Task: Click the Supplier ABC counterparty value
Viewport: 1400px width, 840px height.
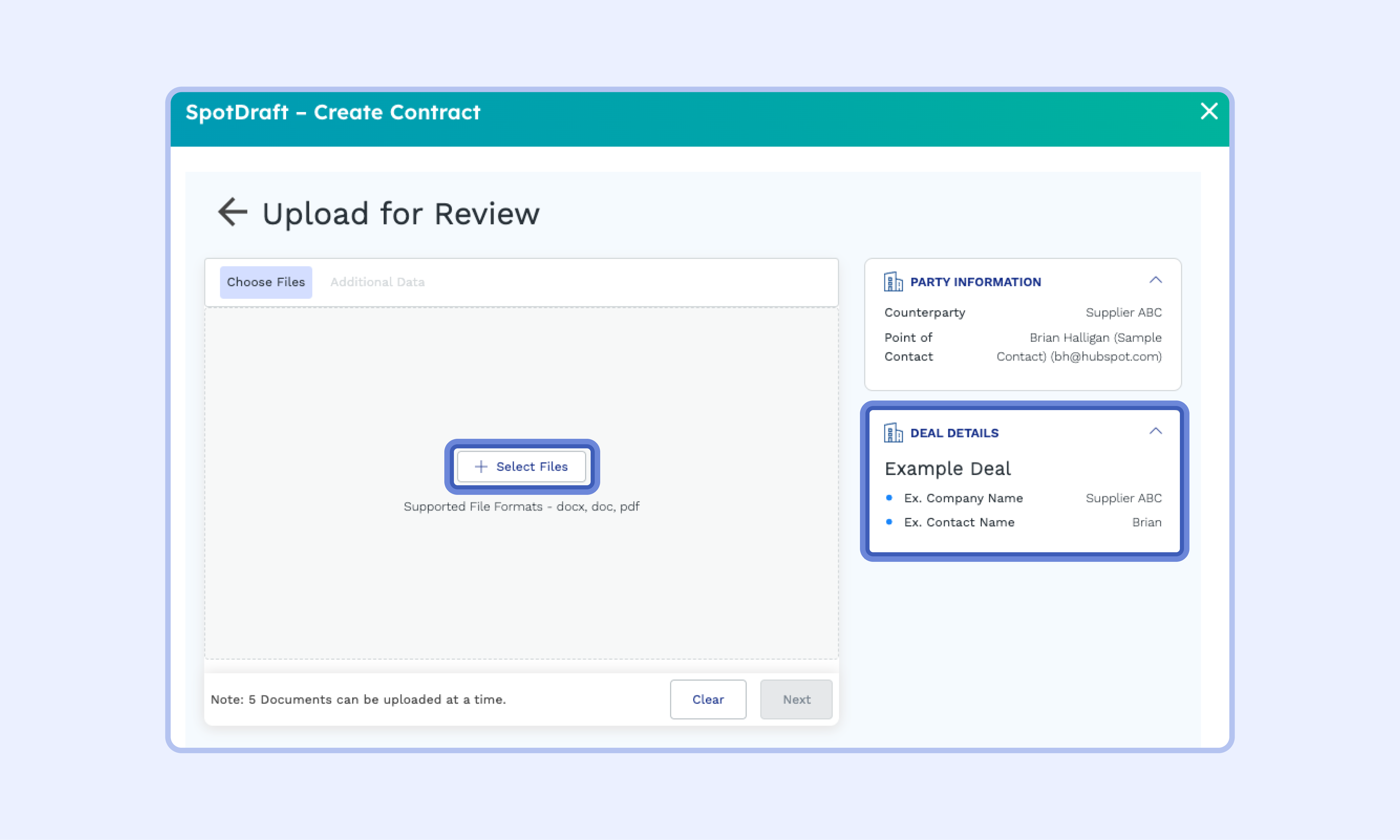Action: point(1123,312)
